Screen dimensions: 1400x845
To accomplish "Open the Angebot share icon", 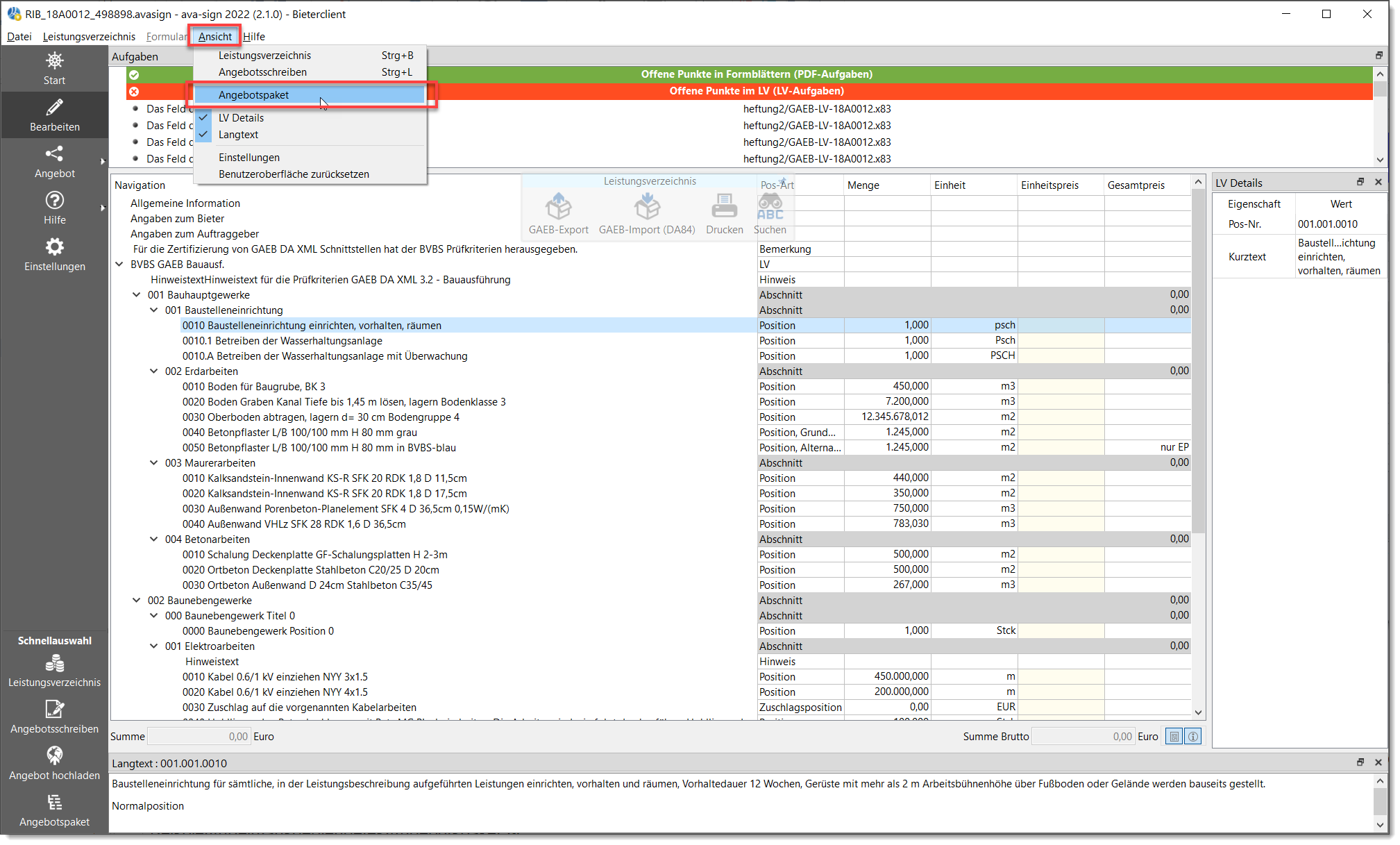I will pyautogui.click(x=54, y=153).
